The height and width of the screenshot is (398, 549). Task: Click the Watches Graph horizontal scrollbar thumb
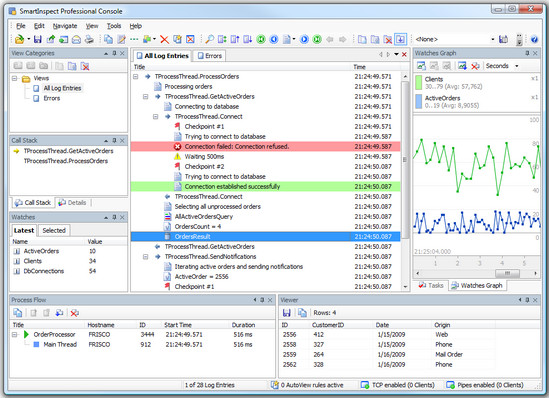507,273
